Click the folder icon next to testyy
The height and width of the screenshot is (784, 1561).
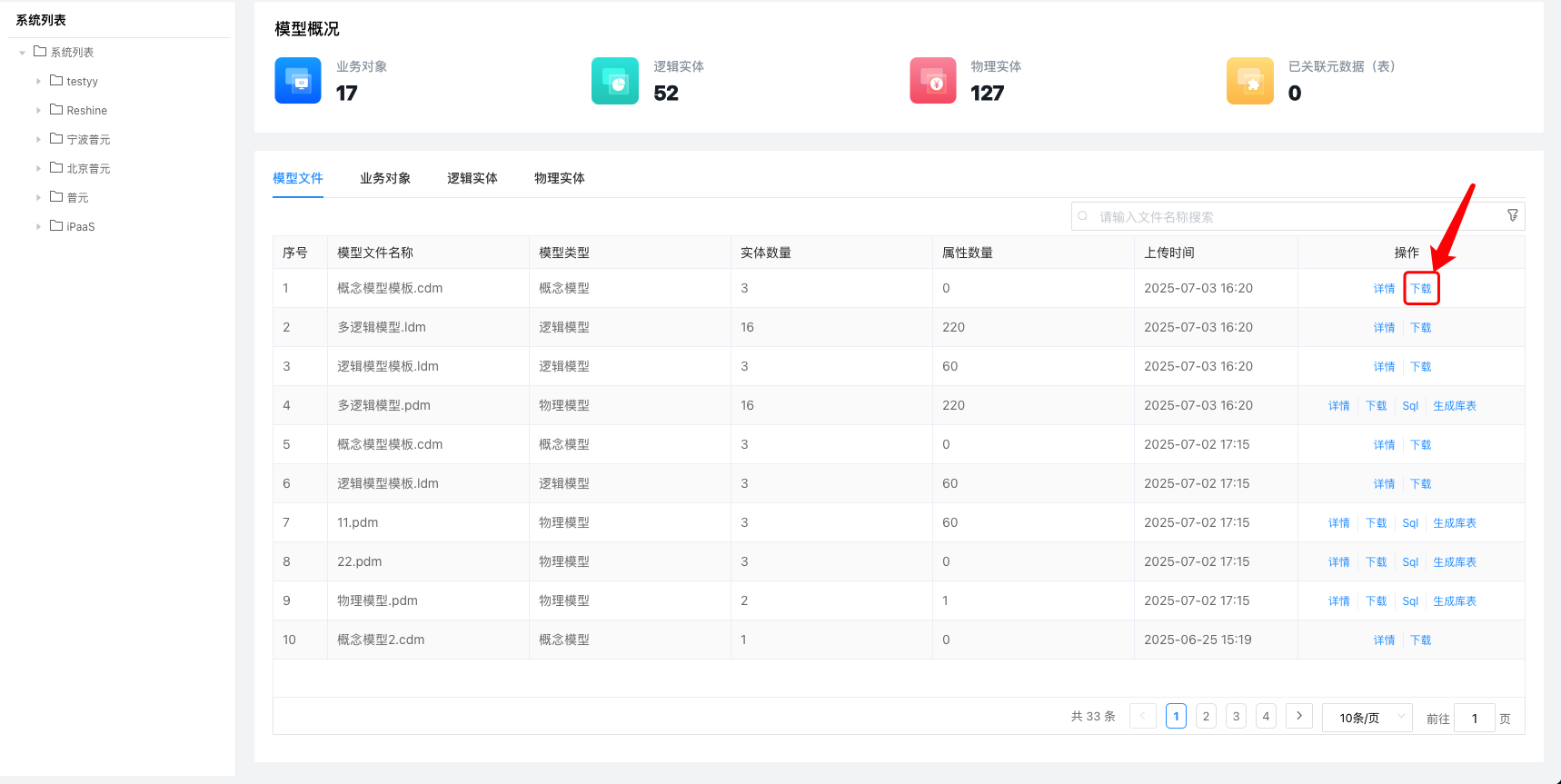56,81
